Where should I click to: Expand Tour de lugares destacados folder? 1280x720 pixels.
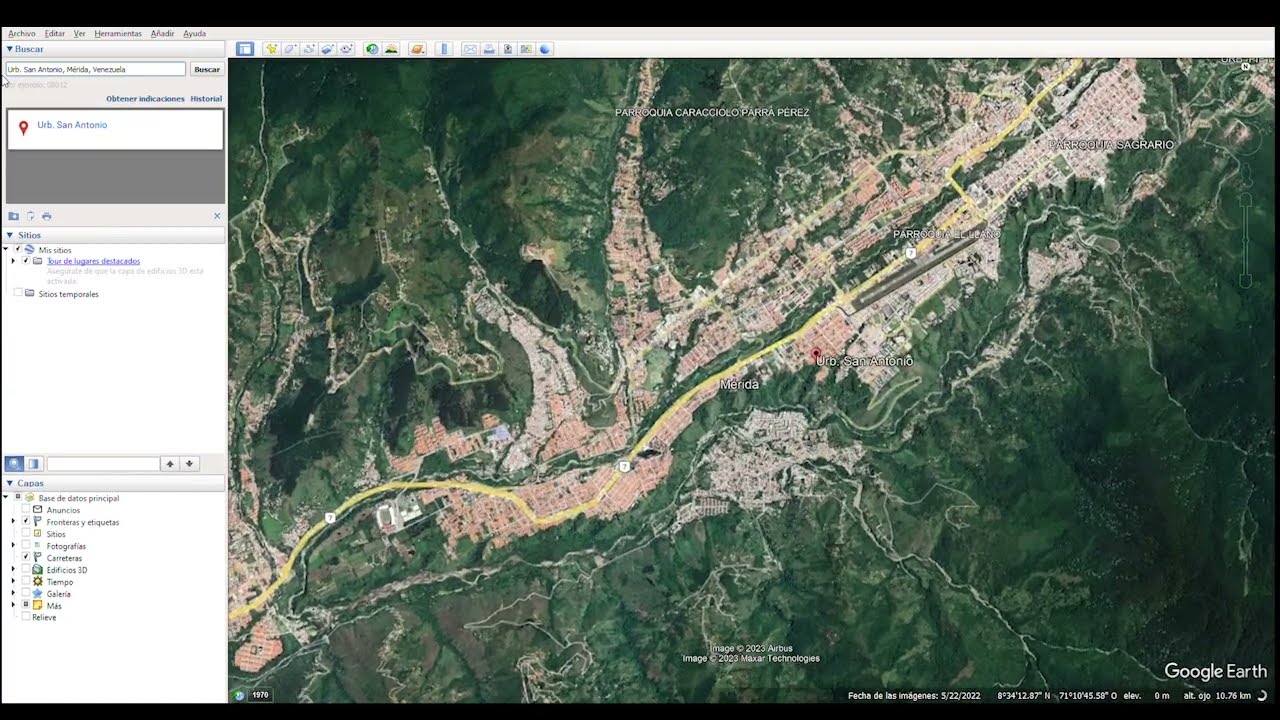pos(13,261)
